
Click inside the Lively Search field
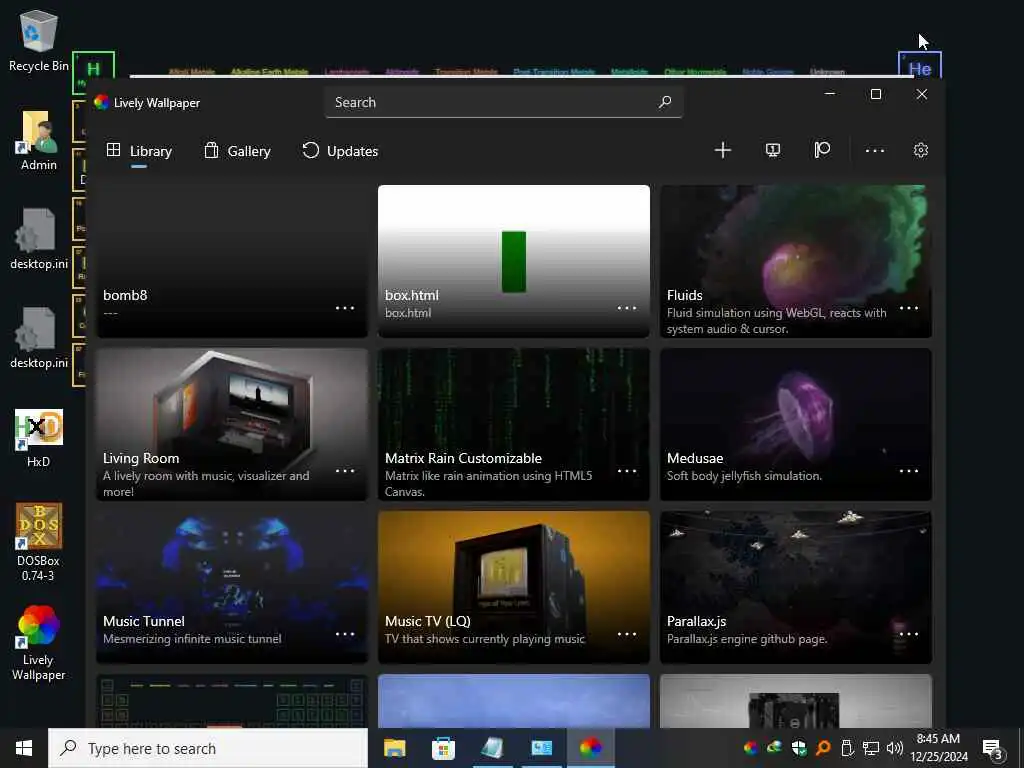[504, 103]
